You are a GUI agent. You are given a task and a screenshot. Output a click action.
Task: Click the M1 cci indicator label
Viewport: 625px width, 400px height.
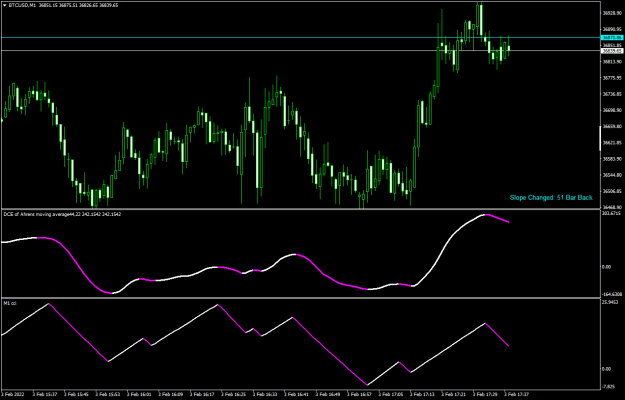[x=10, y=304]
